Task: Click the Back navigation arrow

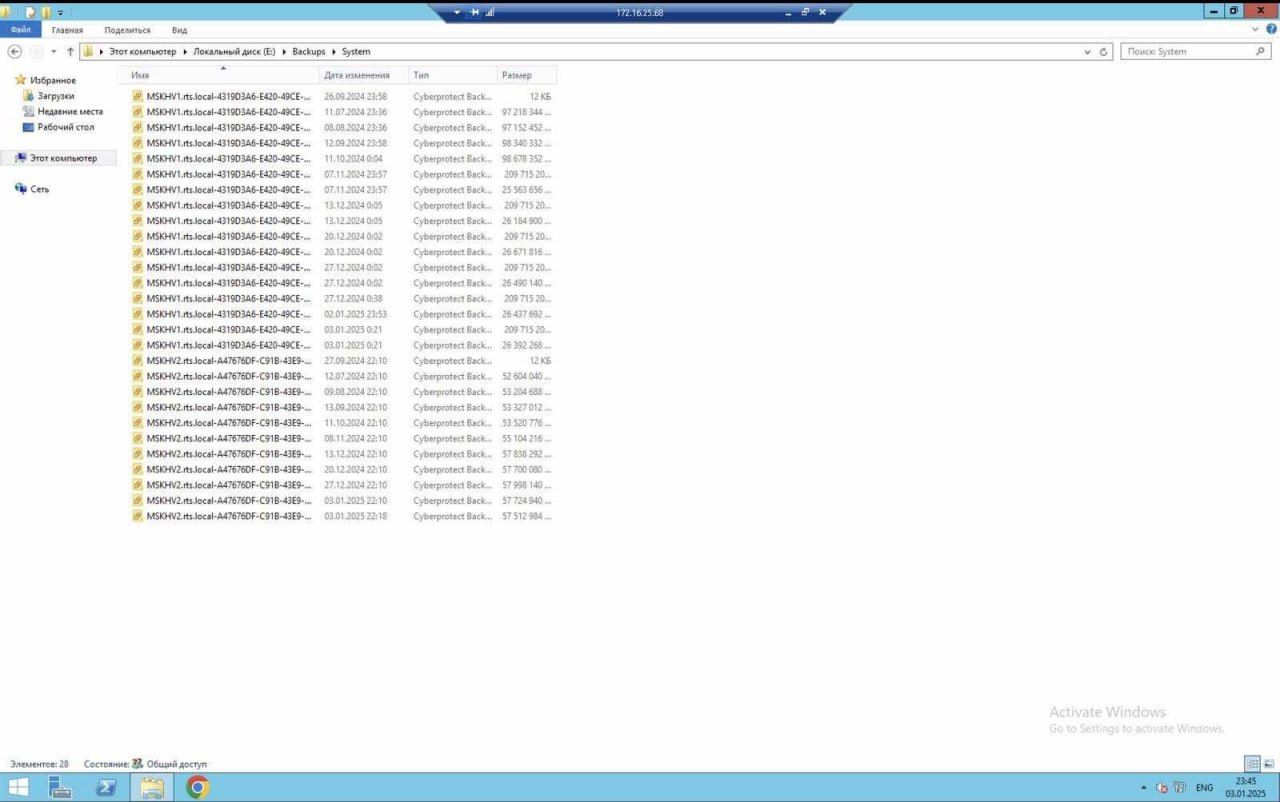Action: pyautogui.click(x=15, y=52)
